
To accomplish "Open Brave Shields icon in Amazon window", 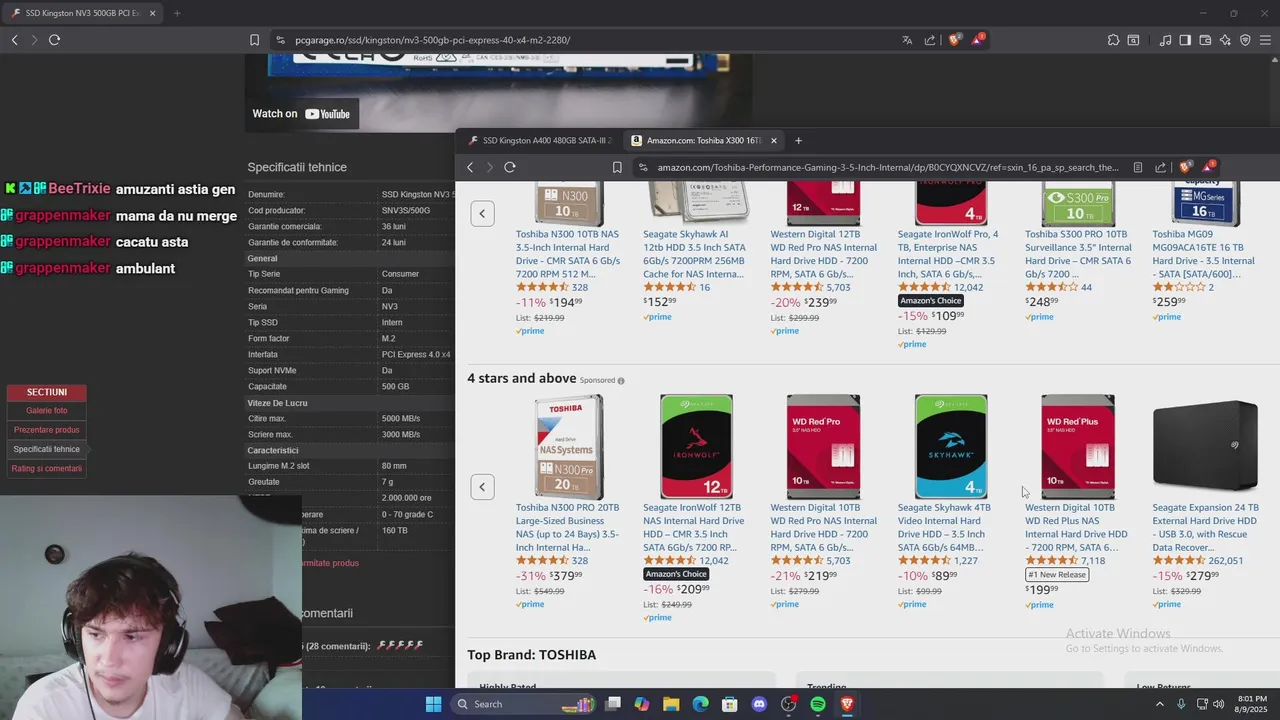I will 1186,167.
